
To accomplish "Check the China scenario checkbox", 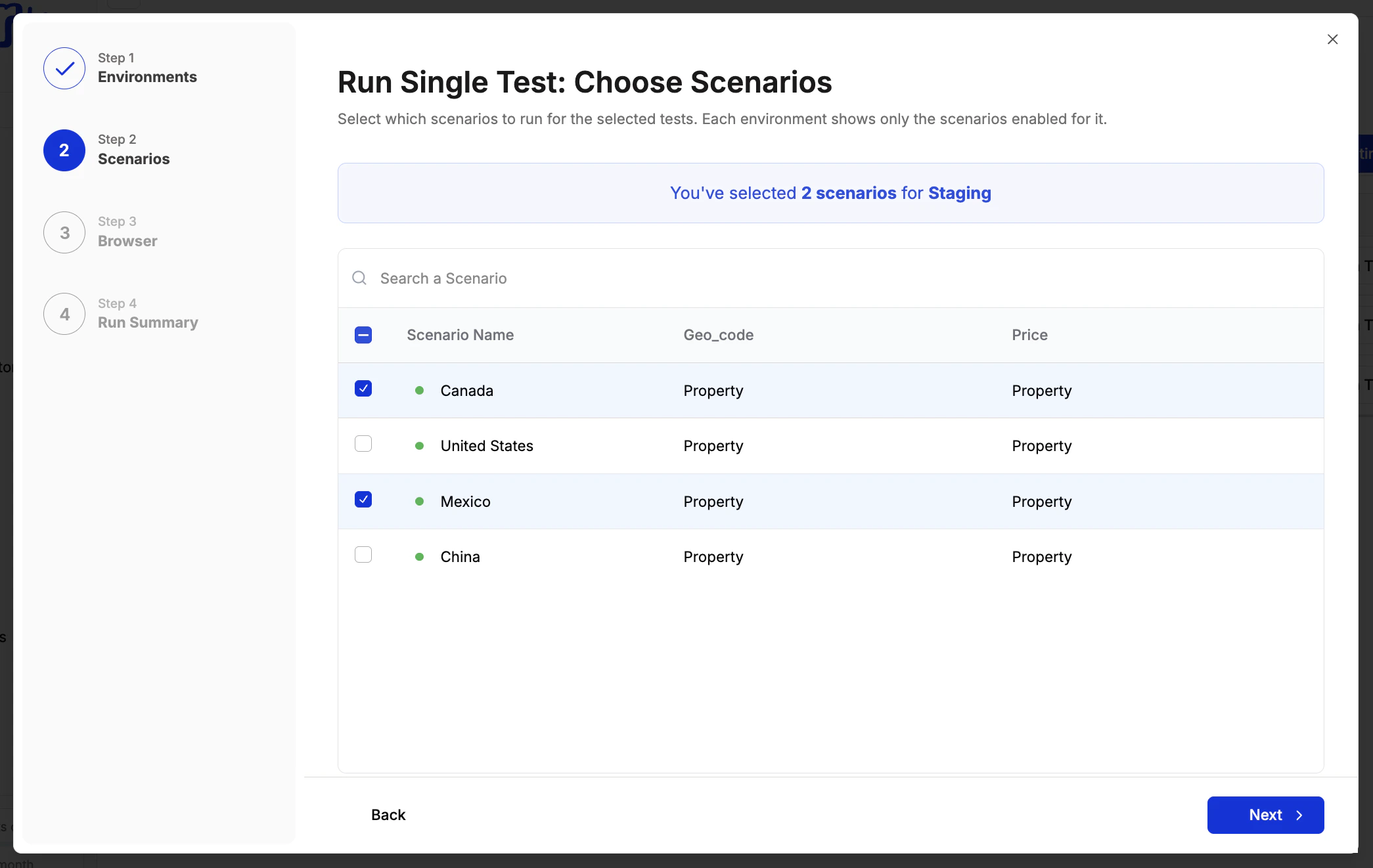I will tap(363, 555).
